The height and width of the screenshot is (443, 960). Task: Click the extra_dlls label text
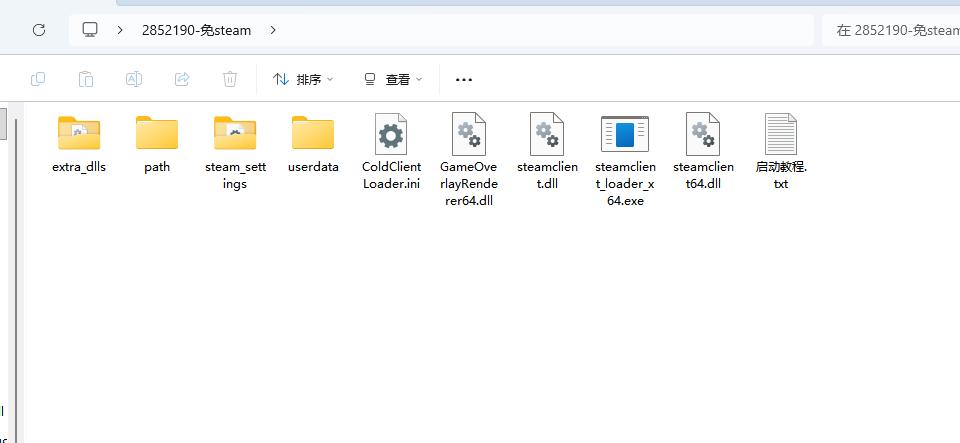coord(79,167)
